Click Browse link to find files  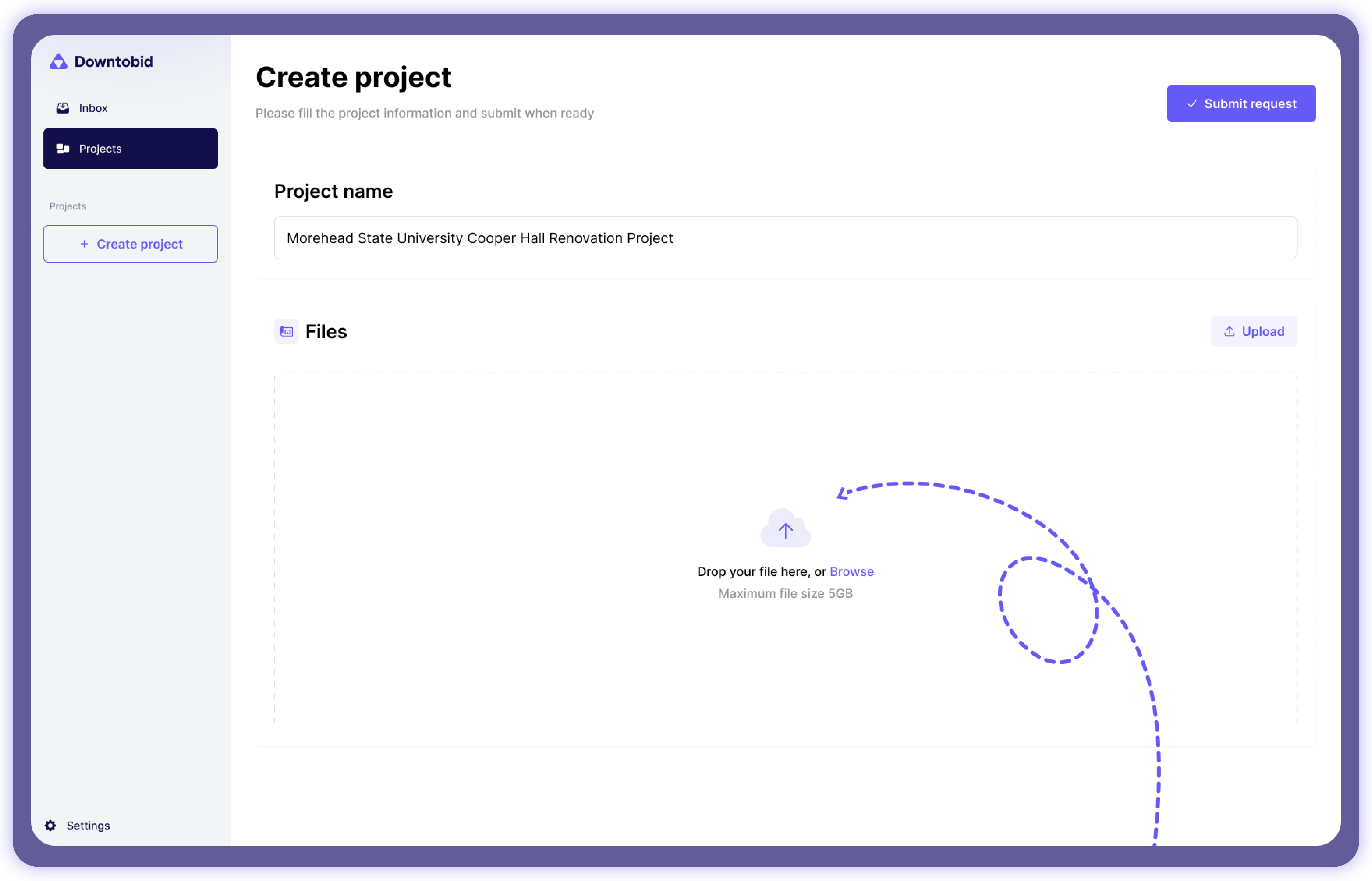click(x=851, y=571)
